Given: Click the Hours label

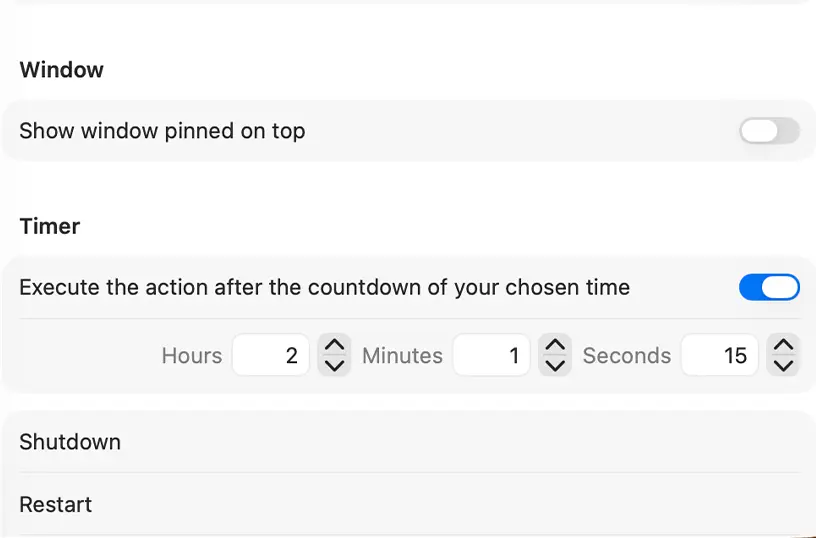Looking at the screenshot, I should (192, 356).
